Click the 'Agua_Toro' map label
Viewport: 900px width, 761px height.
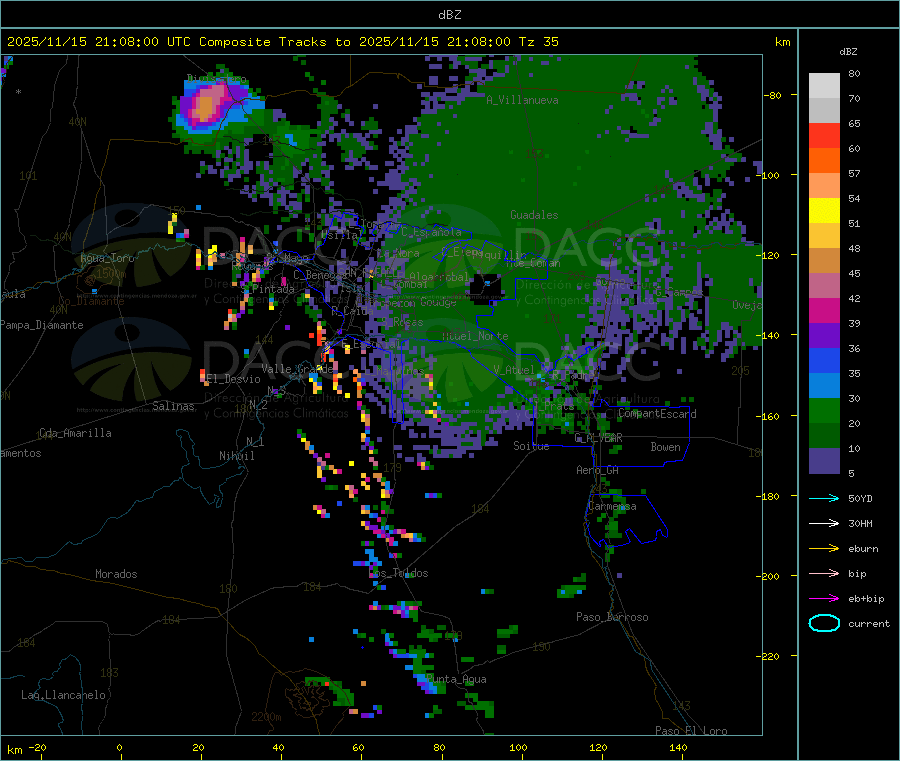[107, 258]
